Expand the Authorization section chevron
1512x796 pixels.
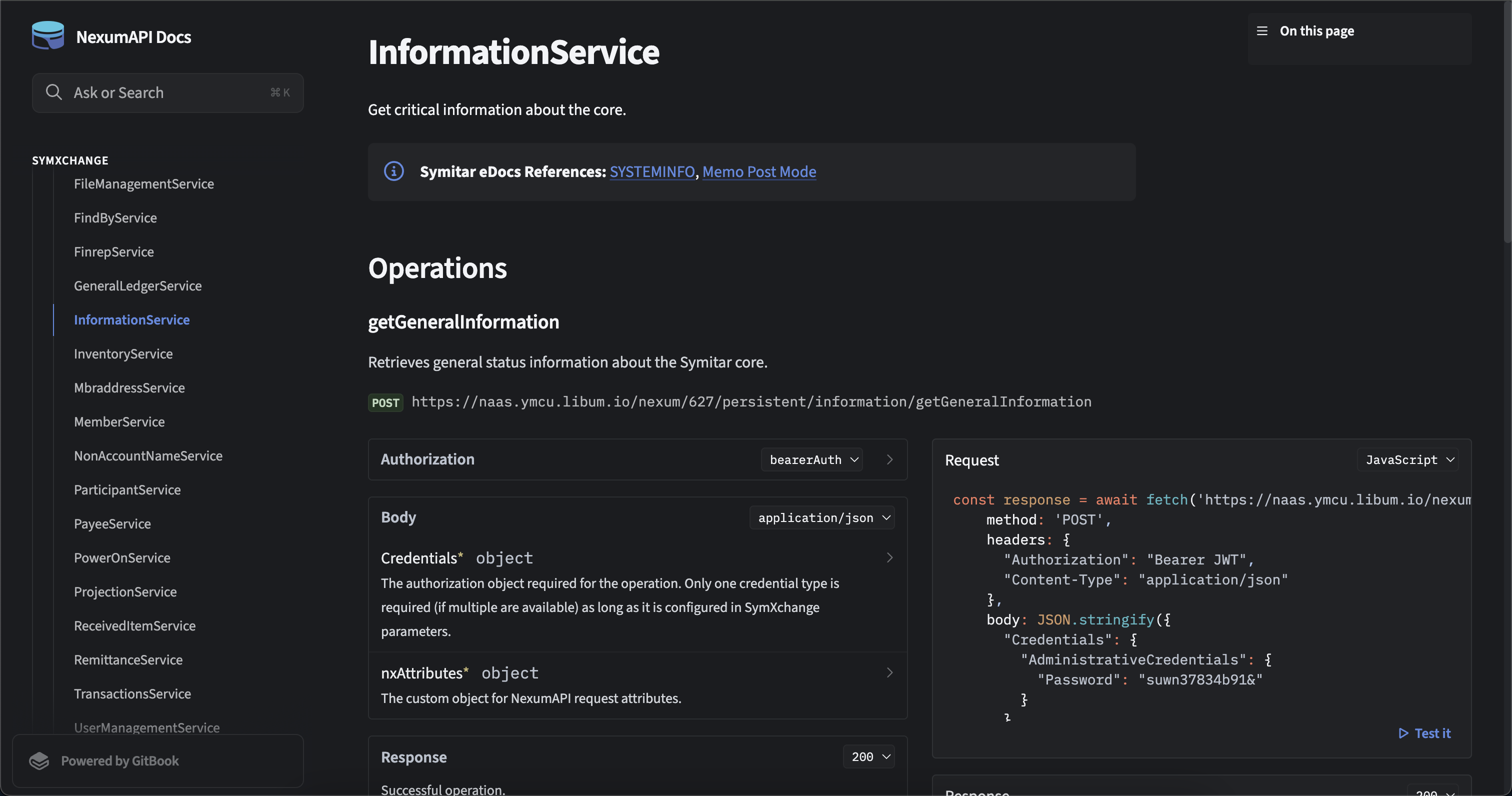[889, 459]
